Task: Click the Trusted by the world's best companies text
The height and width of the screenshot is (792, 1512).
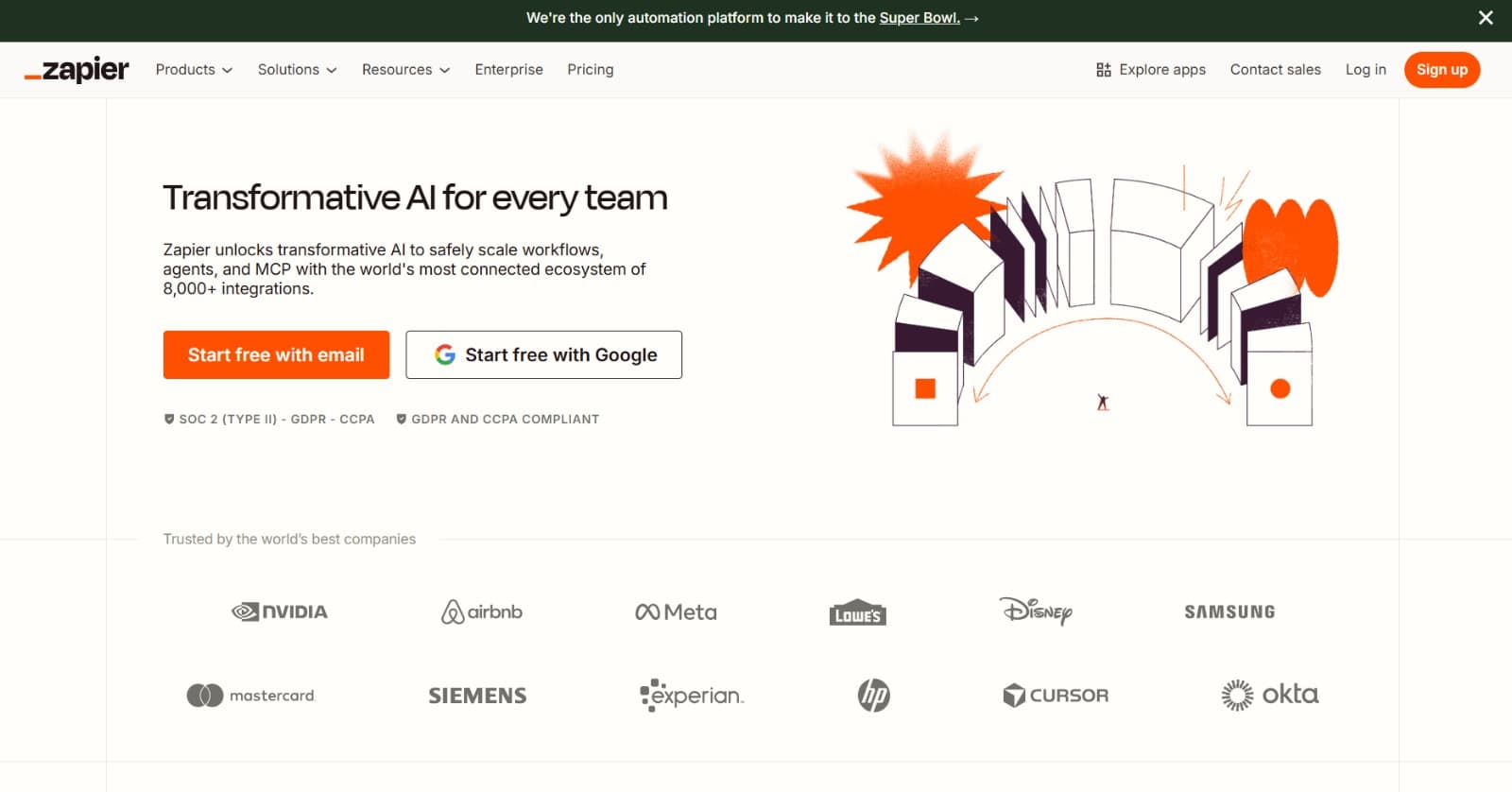Action: click(x=289, y=539)
